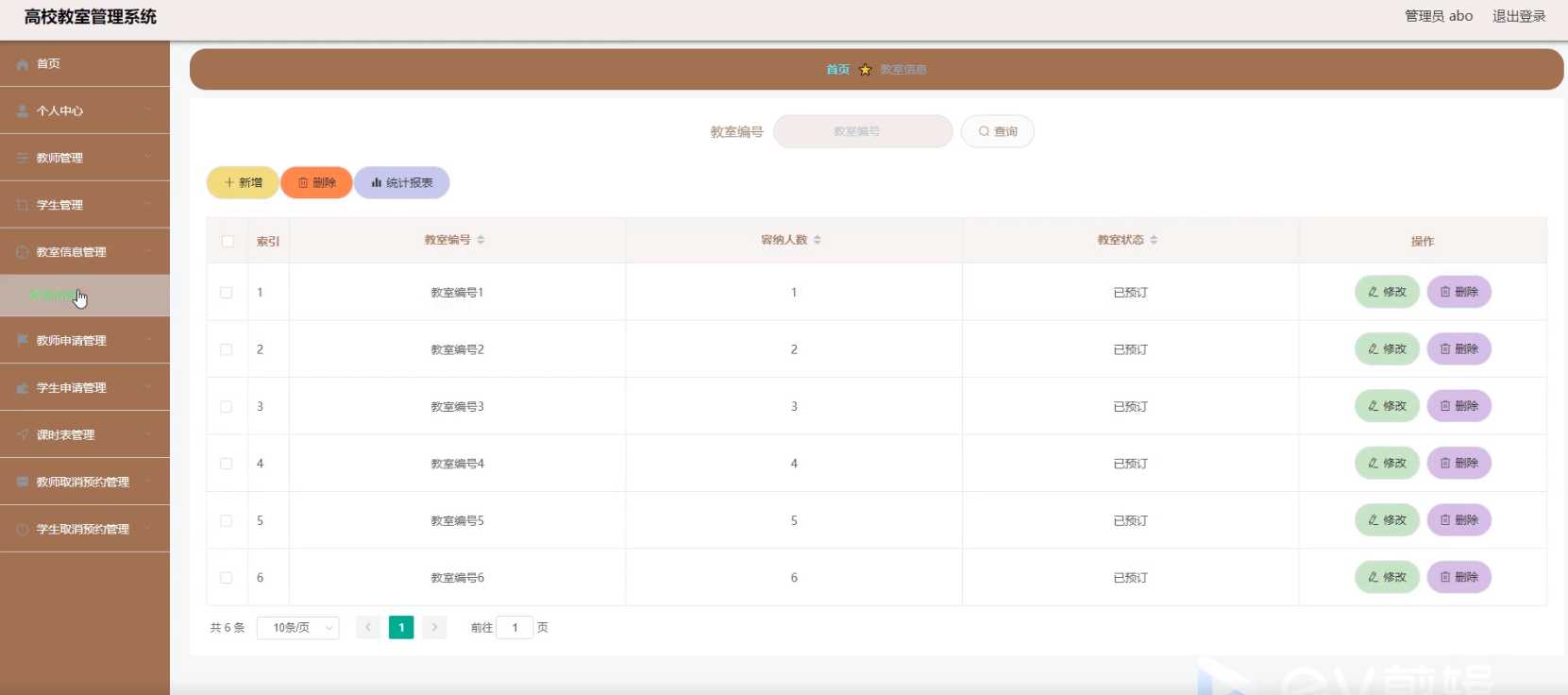Click 修改 button for 教室编号2

(x=1387, y=349)
